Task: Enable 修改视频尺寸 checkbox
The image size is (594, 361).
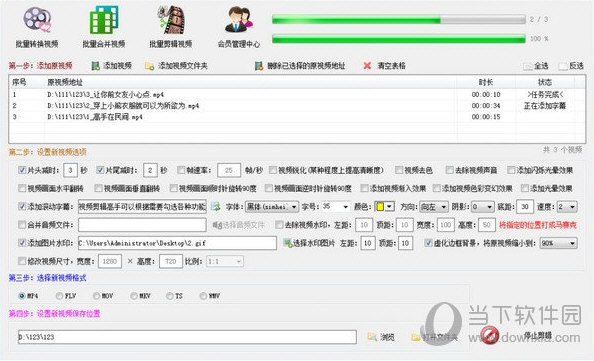Action: pos(22,261)
